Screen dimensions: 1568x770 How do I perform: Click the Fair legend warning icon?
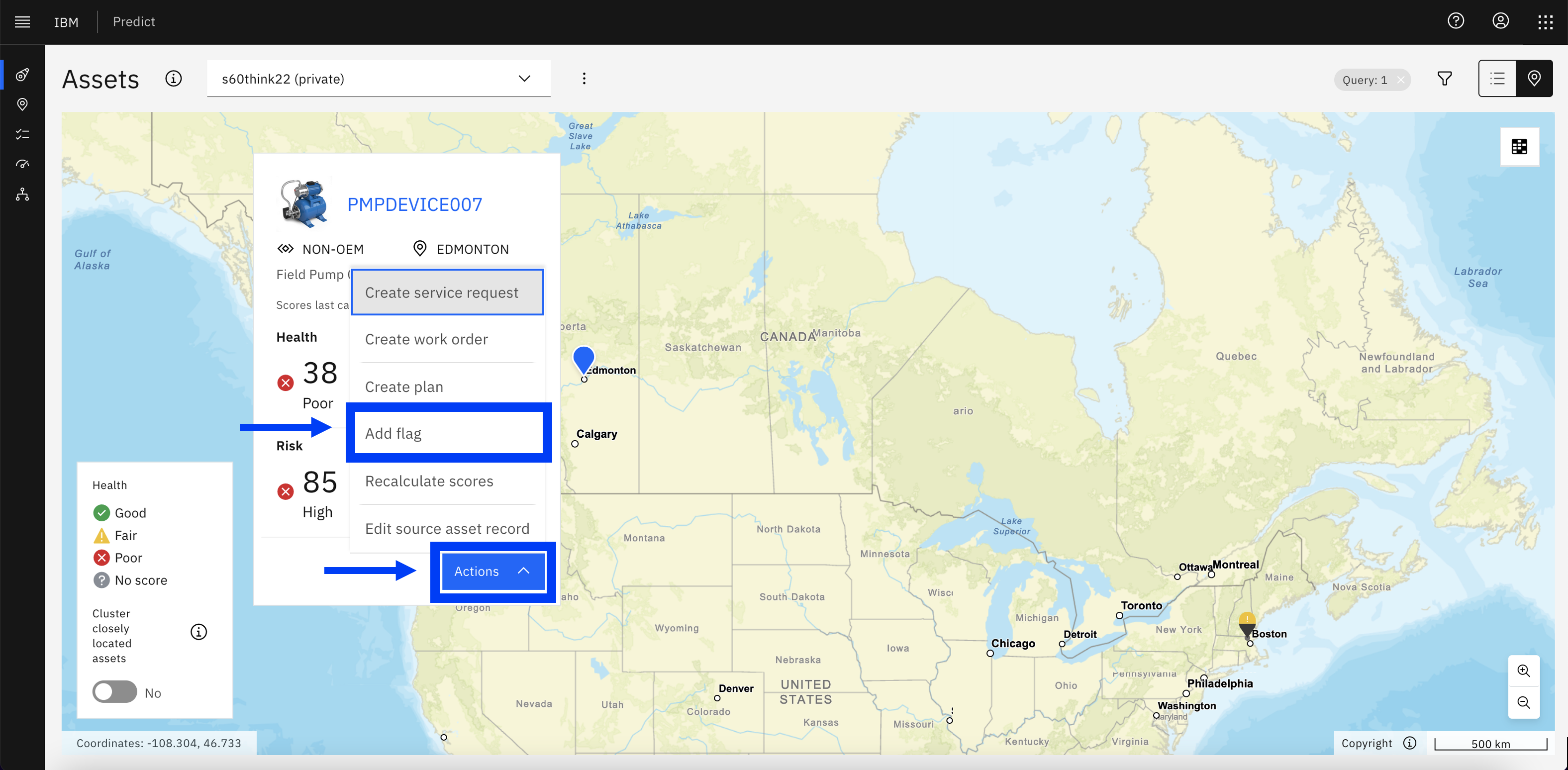(101, 536)
